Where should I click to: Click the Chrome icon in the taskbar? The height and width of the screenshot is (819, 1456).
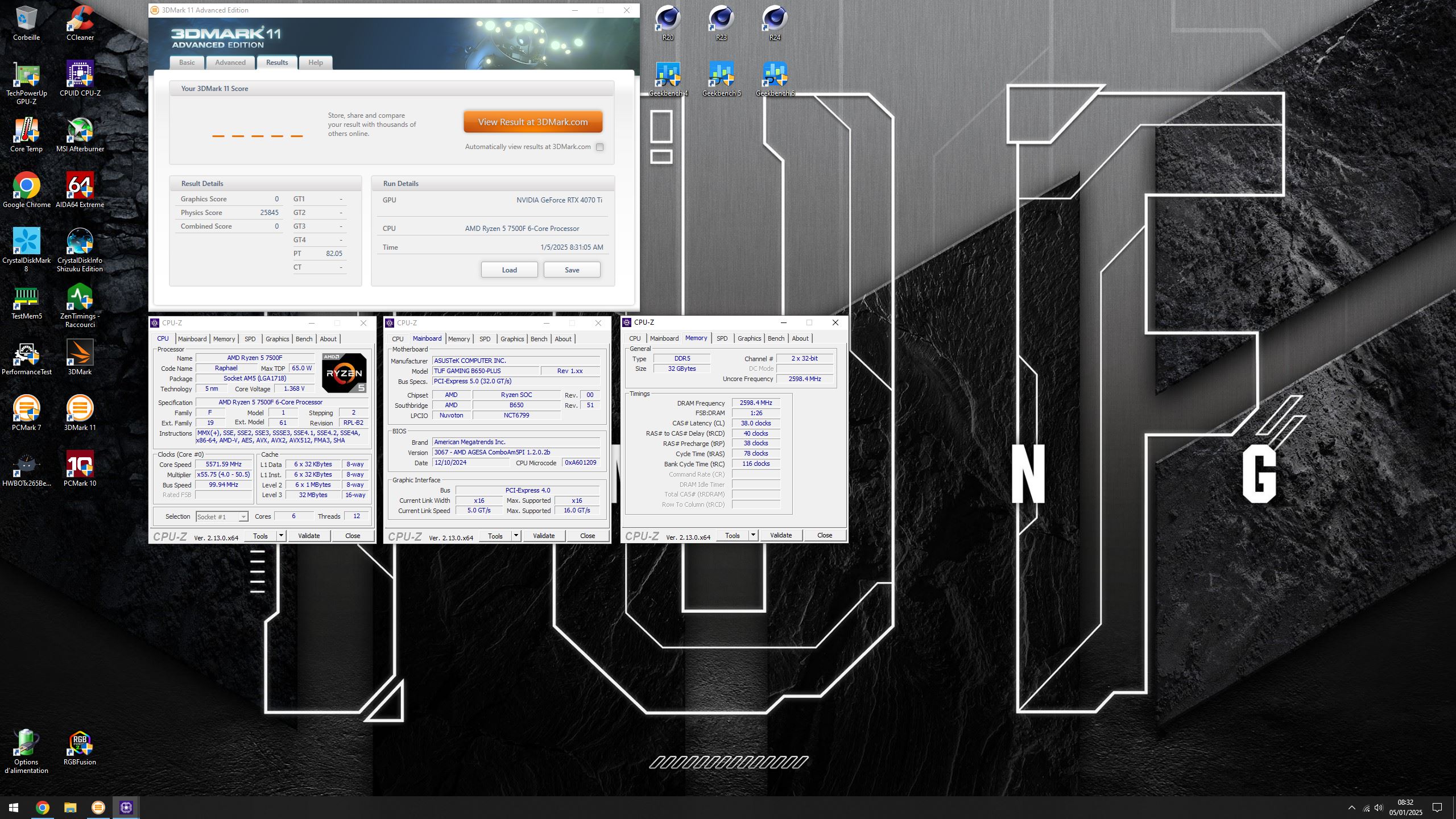click(42, 808)
